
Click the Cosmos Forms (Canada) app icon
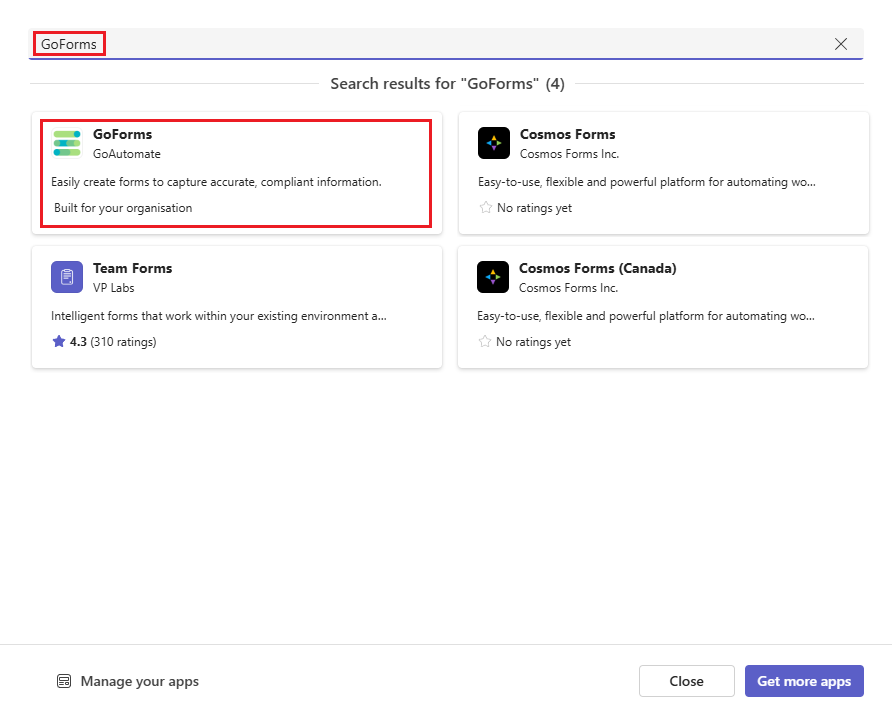click(493, 277)
